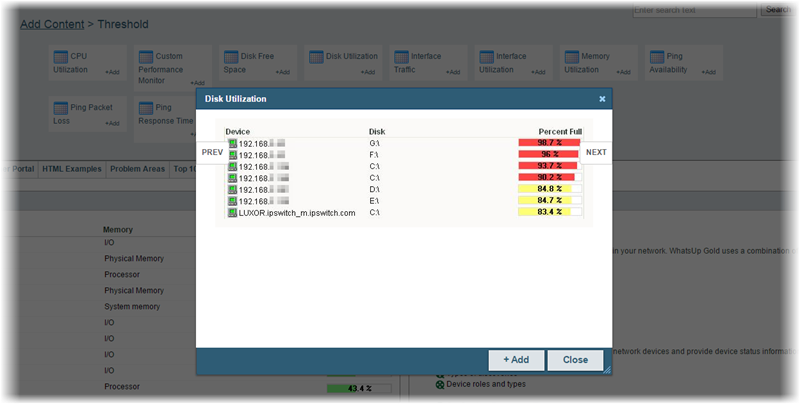Switch to the Problem Areas tab

138,169
